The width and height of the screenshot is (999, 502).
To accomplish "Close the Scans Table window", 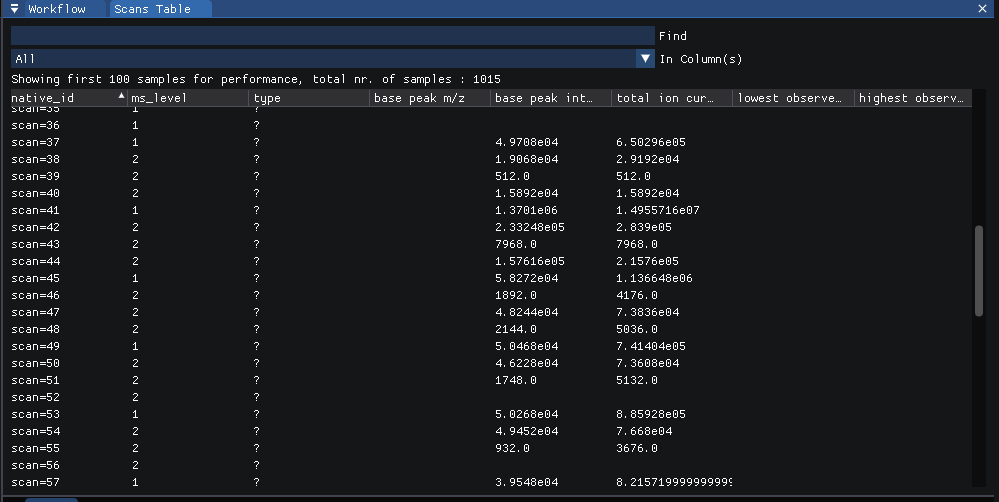I will click(982, 9).
